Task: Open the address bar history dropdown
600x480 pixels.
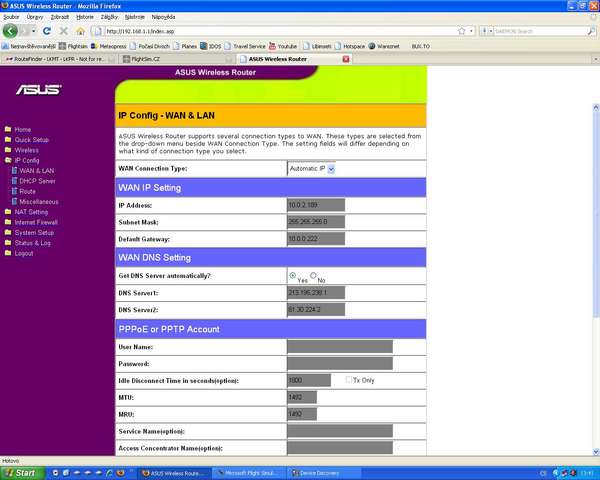Action: (x=471, y=31)
